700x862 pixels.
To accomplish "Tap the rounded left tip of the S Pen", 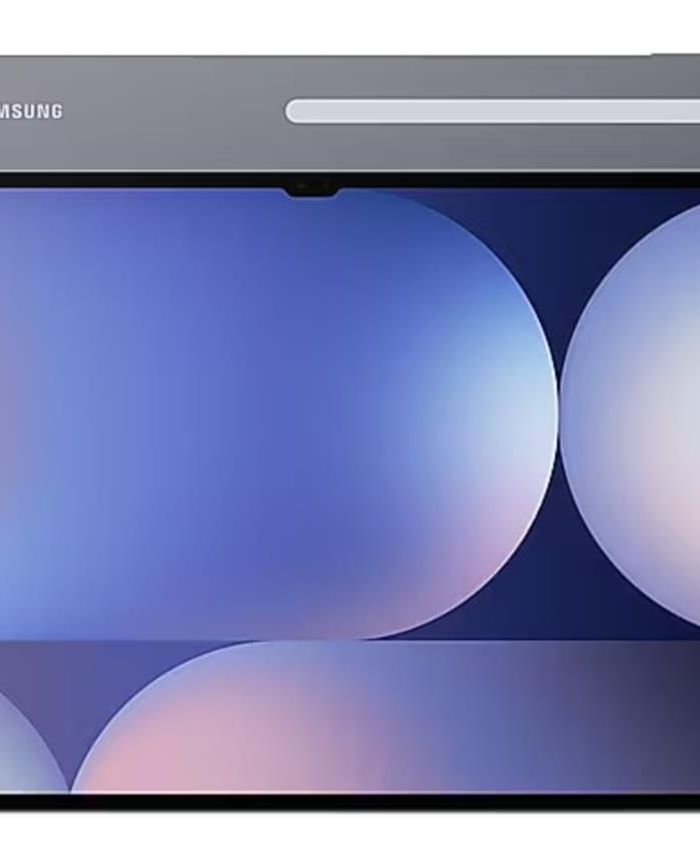I will click(x=293, y=111).
